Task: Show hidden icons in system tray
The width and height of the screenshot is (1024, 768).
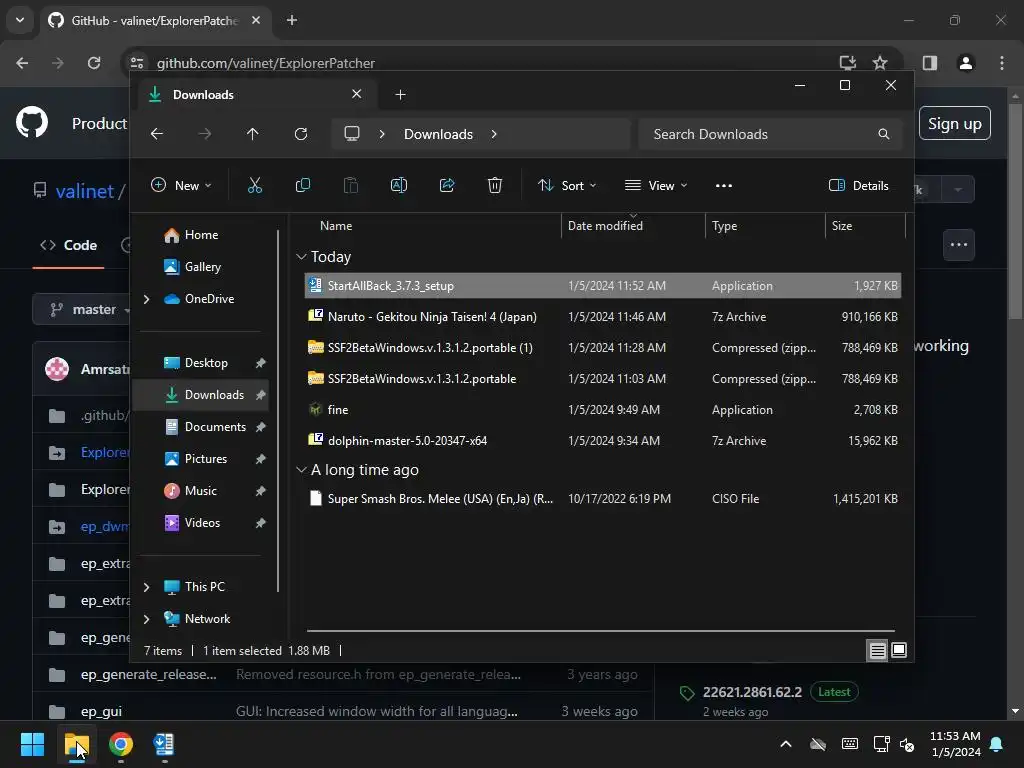Action: click(786, 744)
